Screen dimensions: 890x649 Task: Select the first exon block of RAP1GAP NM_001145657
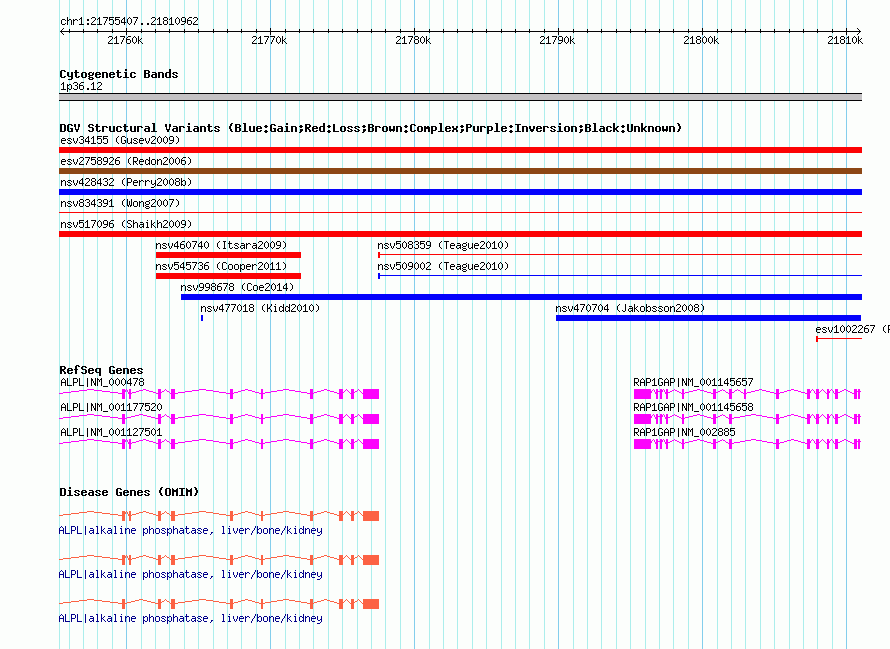pyautogui.click(x=643, y=394)
